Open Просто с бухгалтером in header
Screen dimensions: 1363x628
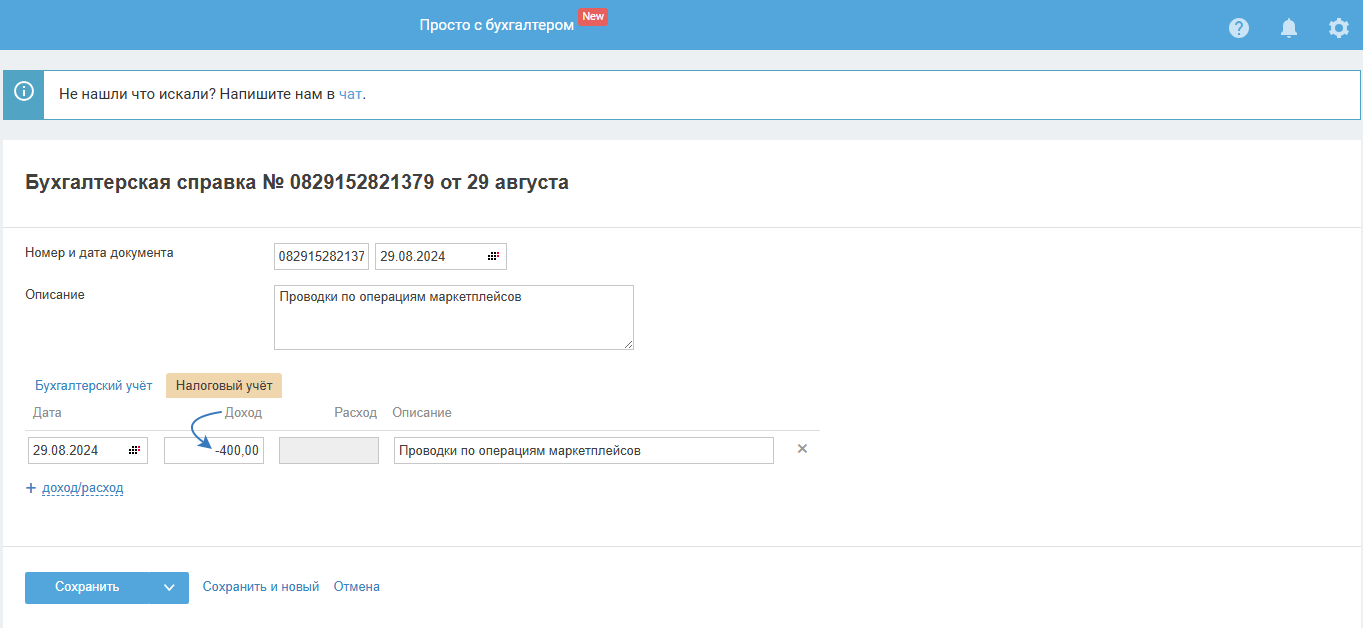coord(497,25)
